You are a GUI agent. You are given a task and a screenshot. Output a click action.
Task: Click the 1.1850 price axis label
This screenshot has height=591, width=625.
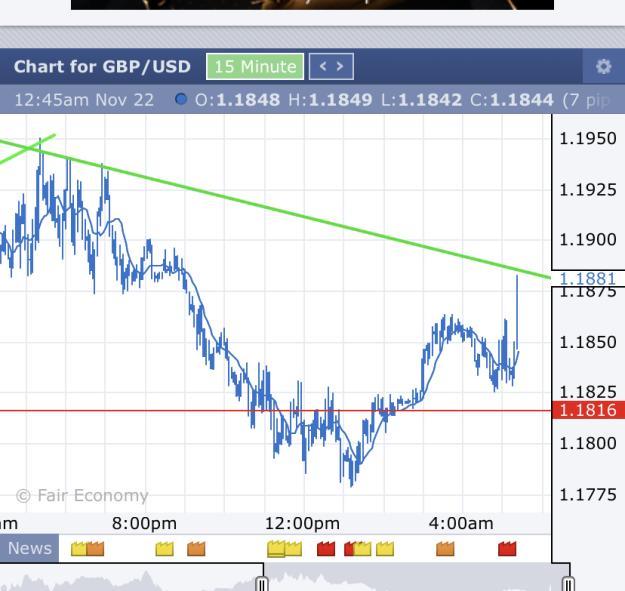point(588,342)
